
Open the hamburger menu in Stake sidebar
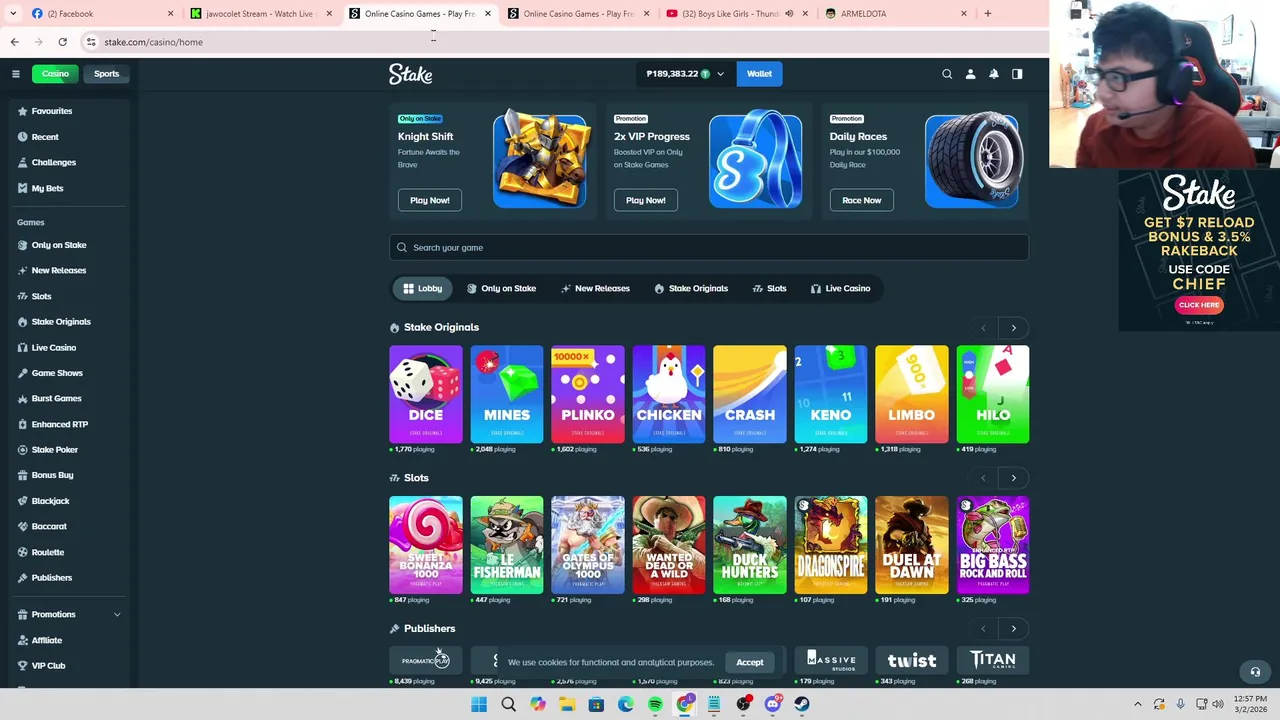tap(15, 74)
